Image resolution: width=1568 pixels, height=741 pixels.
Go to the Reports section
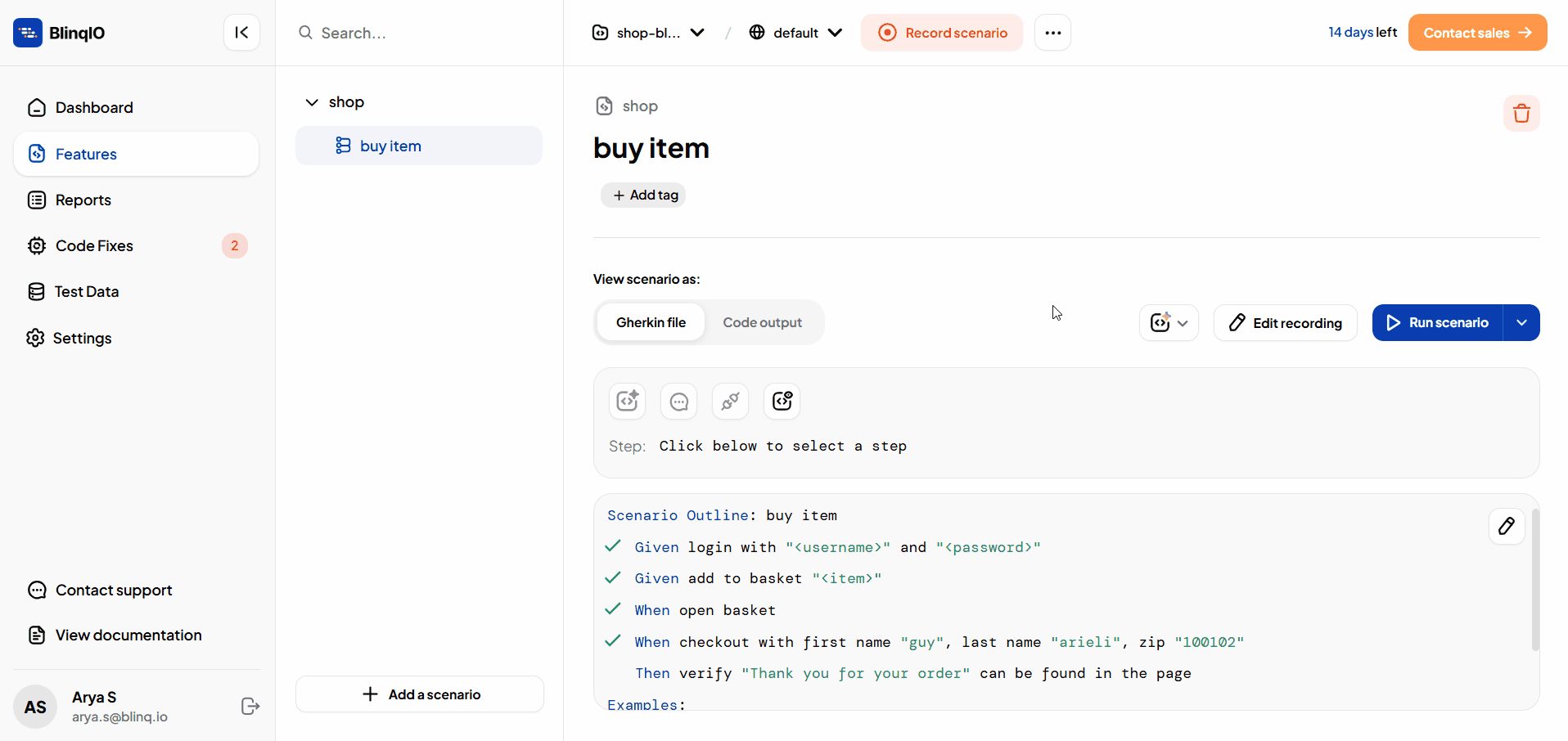pyautogui.click(x=83, y=200)
